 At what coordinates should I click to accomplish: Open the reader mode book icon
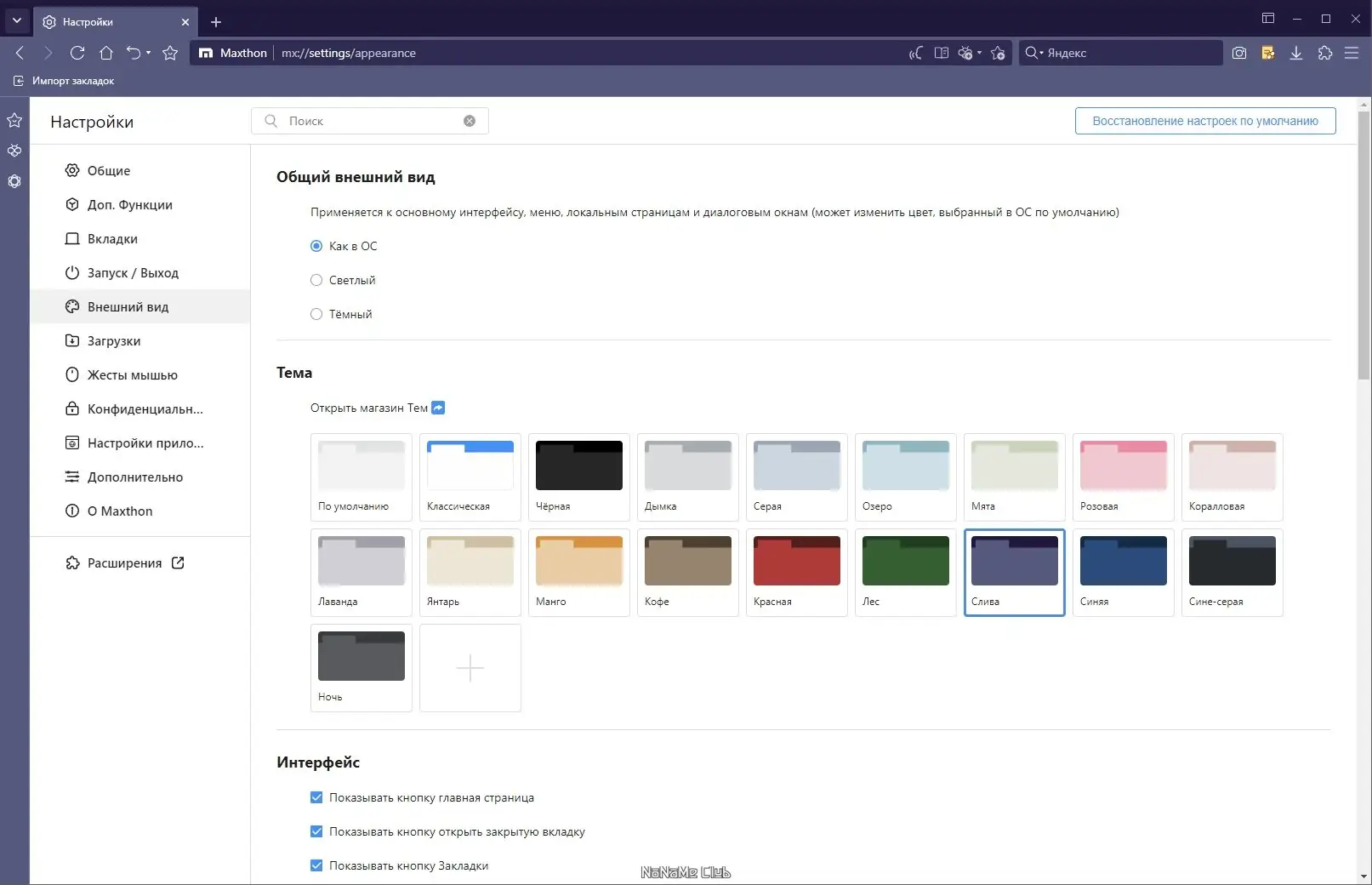(x=942, y=53)
